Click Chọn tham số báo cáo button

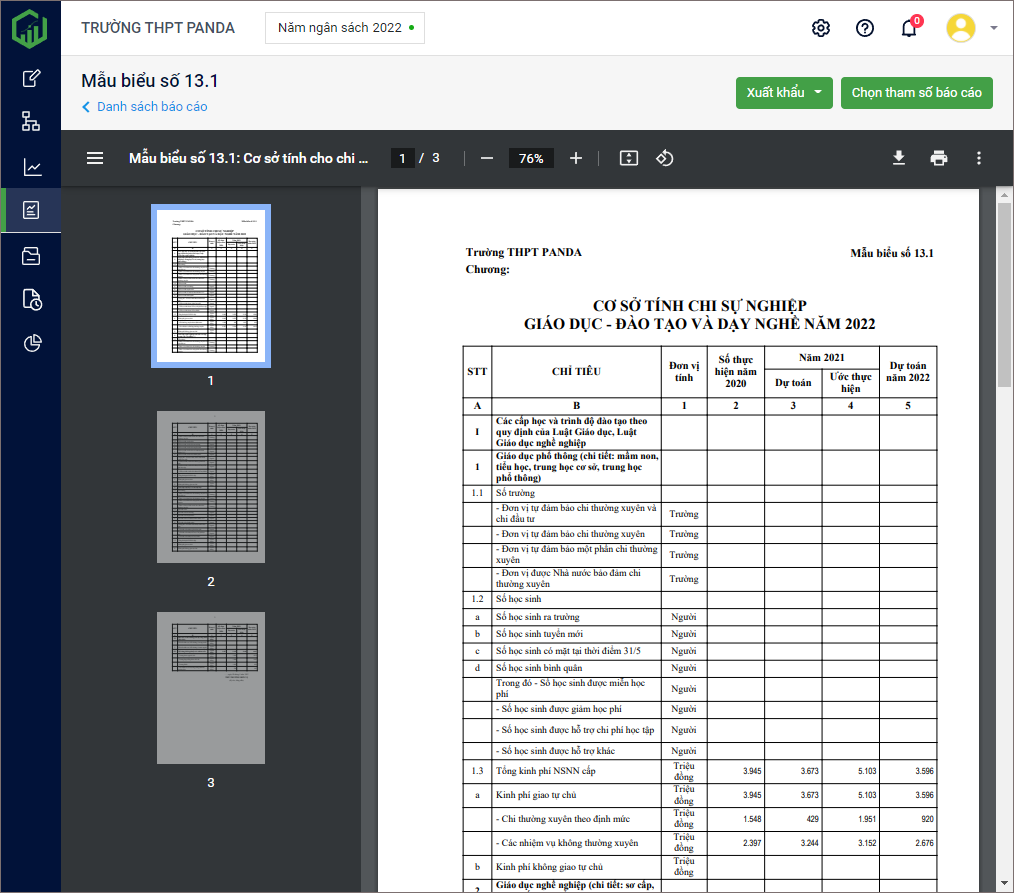(917, 93)
